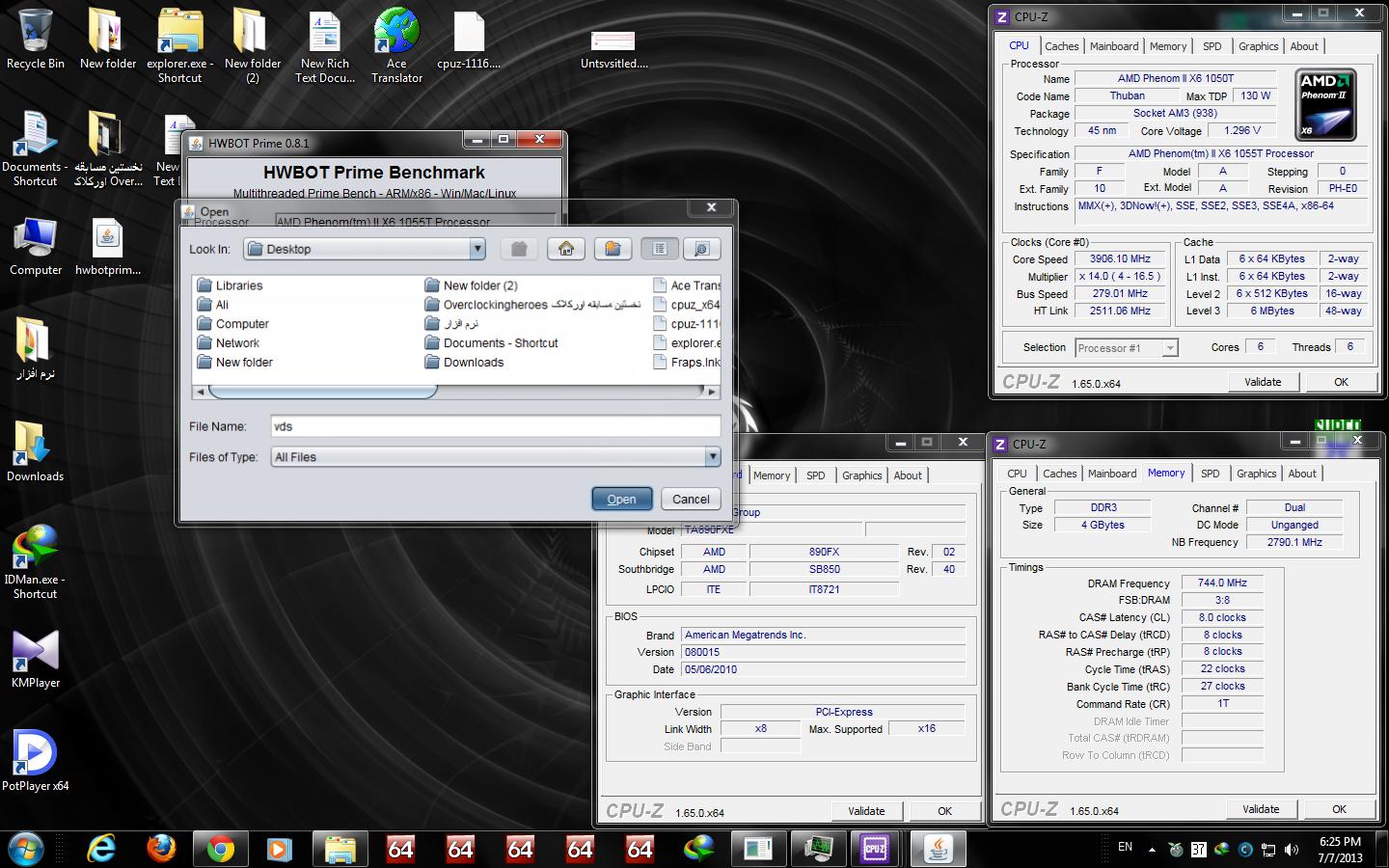Select the explorer.exe Shortcut desktop icon

[x=180, y=44]
